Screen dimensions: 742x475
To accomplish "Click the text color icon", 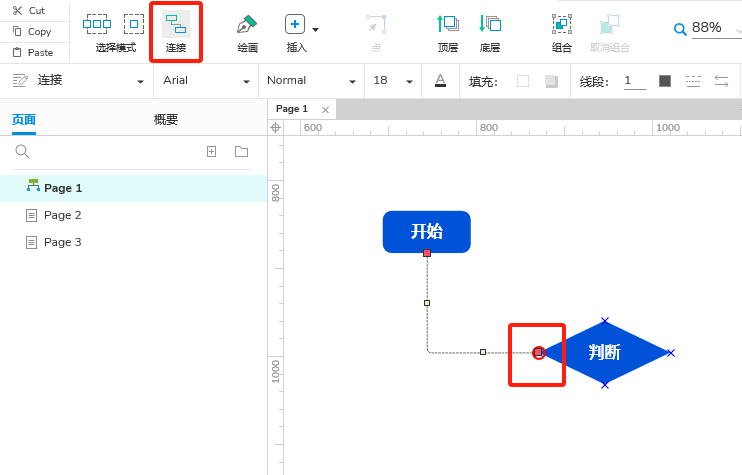I will (440, 81).
